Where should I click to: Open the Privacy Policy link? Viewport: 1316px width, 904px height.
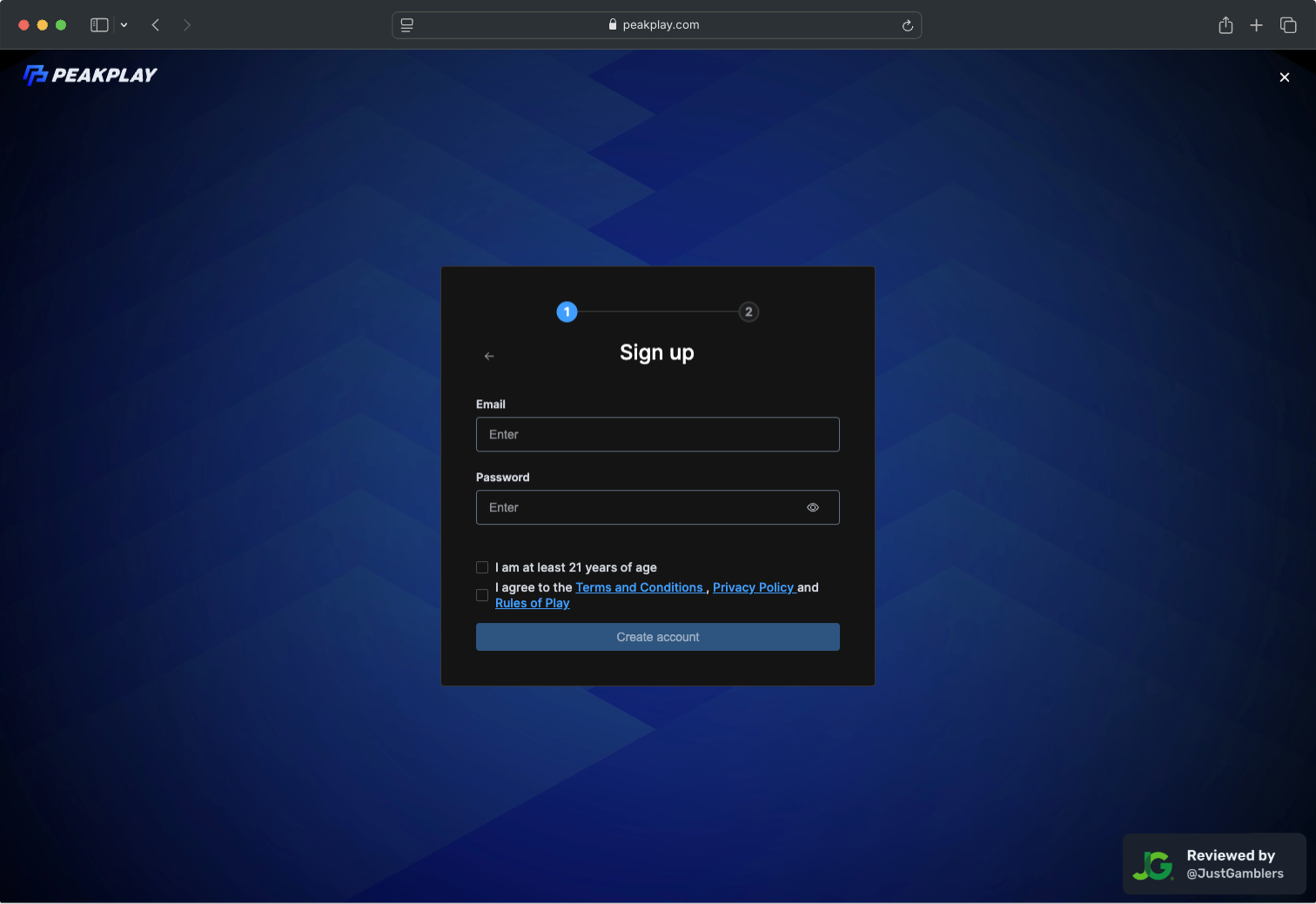click(x=754, y=587)
